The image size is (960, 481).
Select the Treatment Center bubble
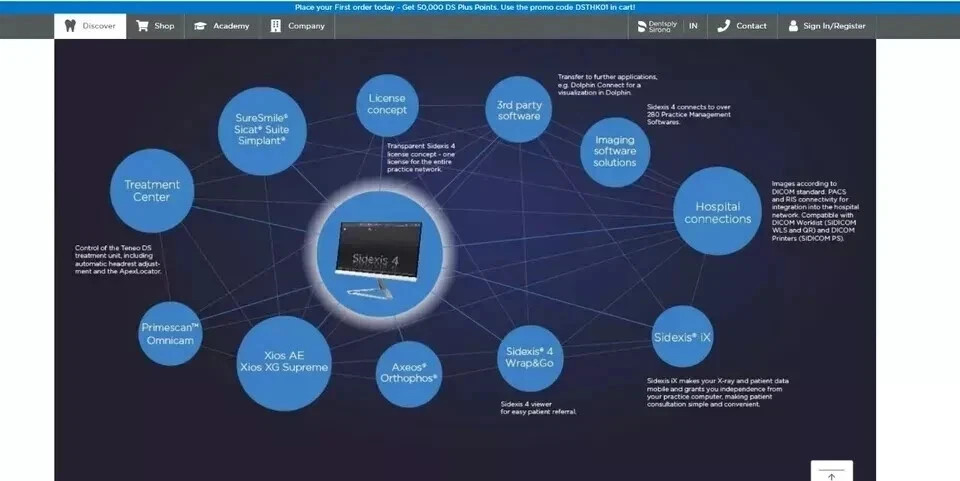click(x=152, y=190)
